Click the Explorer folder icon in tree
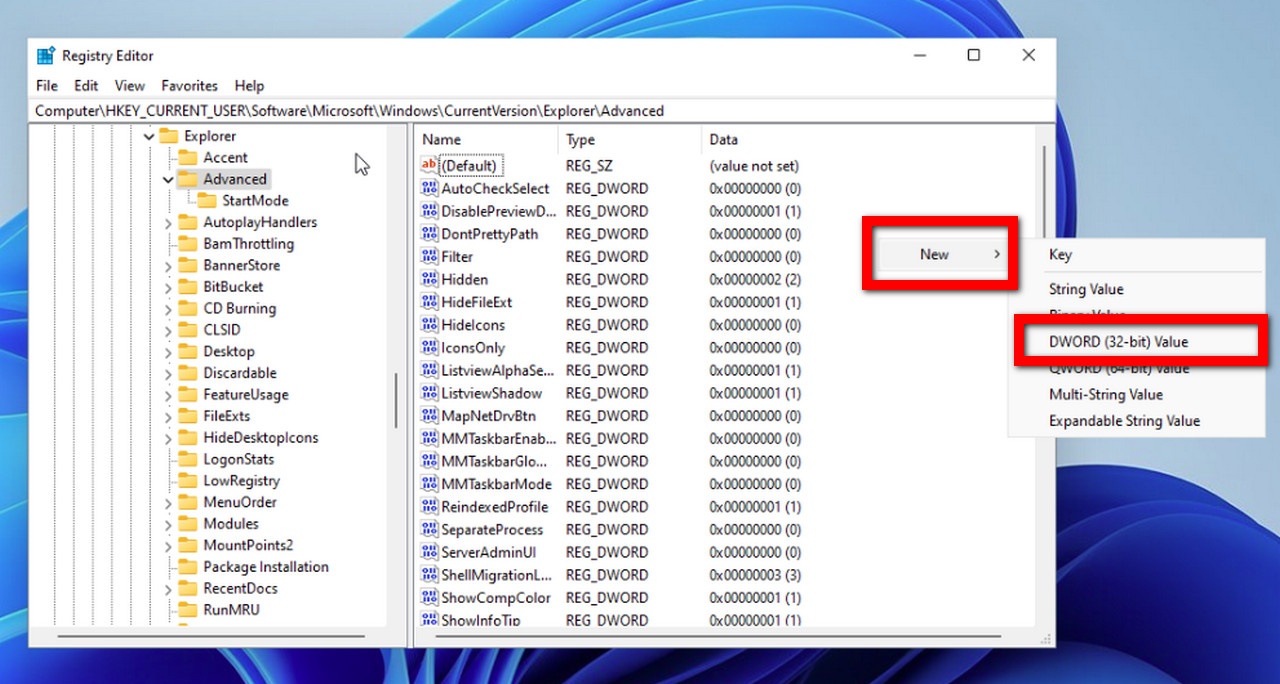 click(x=168, y=136)
